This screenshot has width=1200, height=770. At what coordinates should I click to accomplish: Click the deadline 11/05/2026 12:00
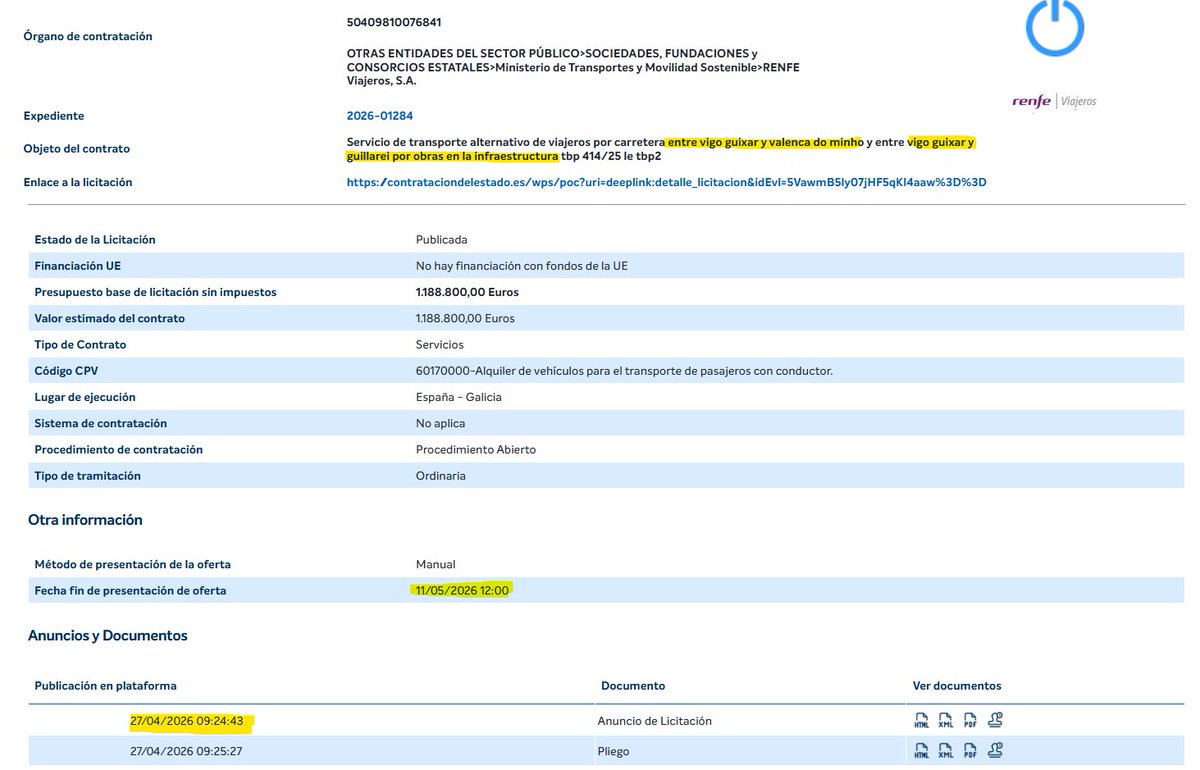coord(463,590)
